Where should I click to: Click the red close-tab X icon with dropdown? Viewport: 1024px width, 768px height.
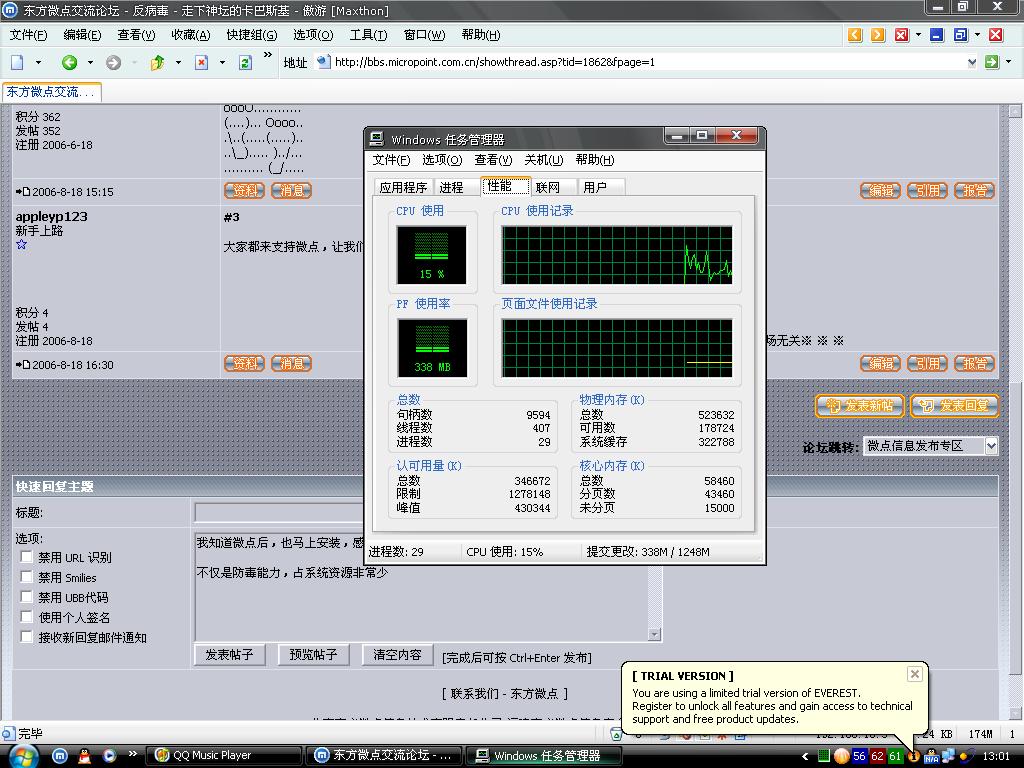pos(902,35)
